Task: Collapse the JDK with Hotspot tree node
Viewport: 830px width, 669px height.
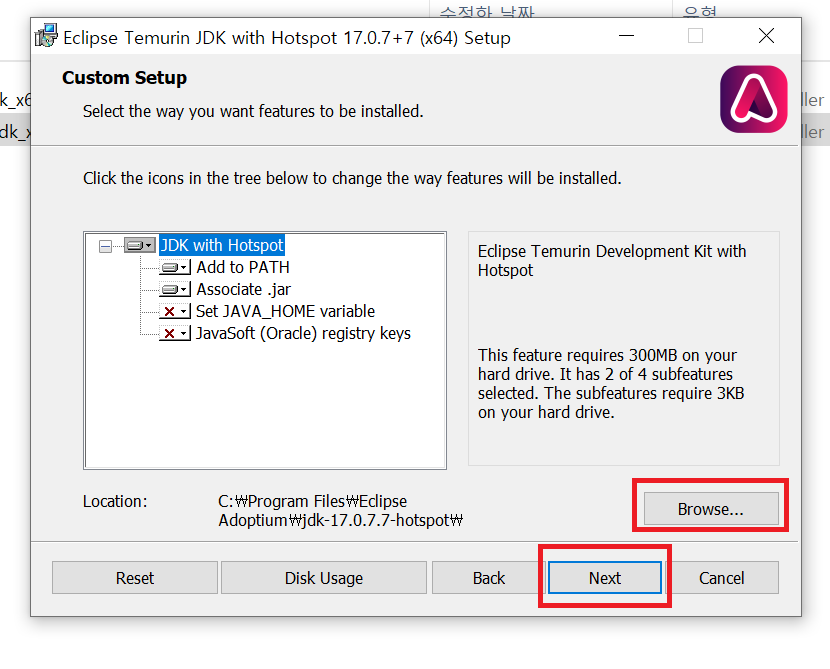Action: 105,246
